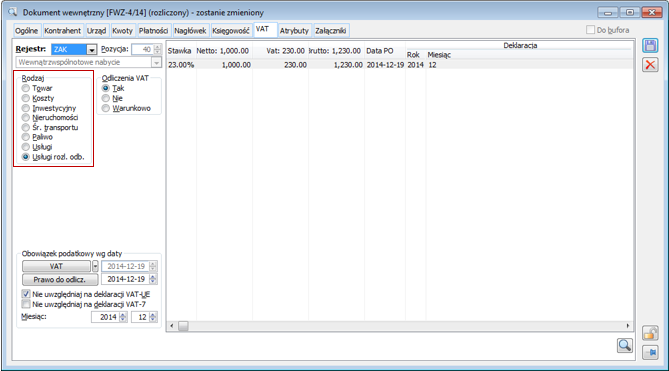The height and width of the screenshot is (371, 669).
Task: Click the magnifier preview icon at bottom right
Action: point(625,345)
